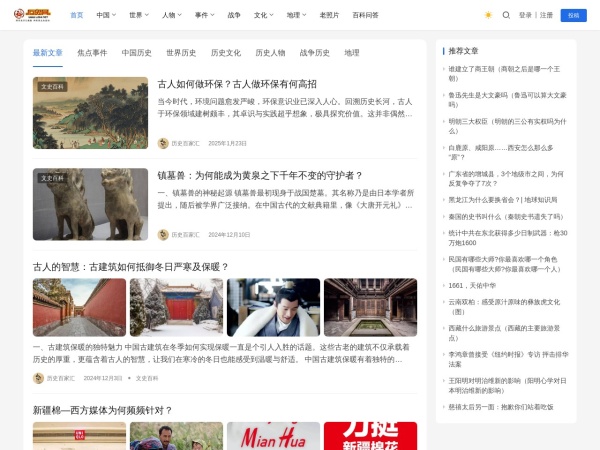
Task: Click author name 历史百家汇 dated 2024年12月10日
Action: 186,235
